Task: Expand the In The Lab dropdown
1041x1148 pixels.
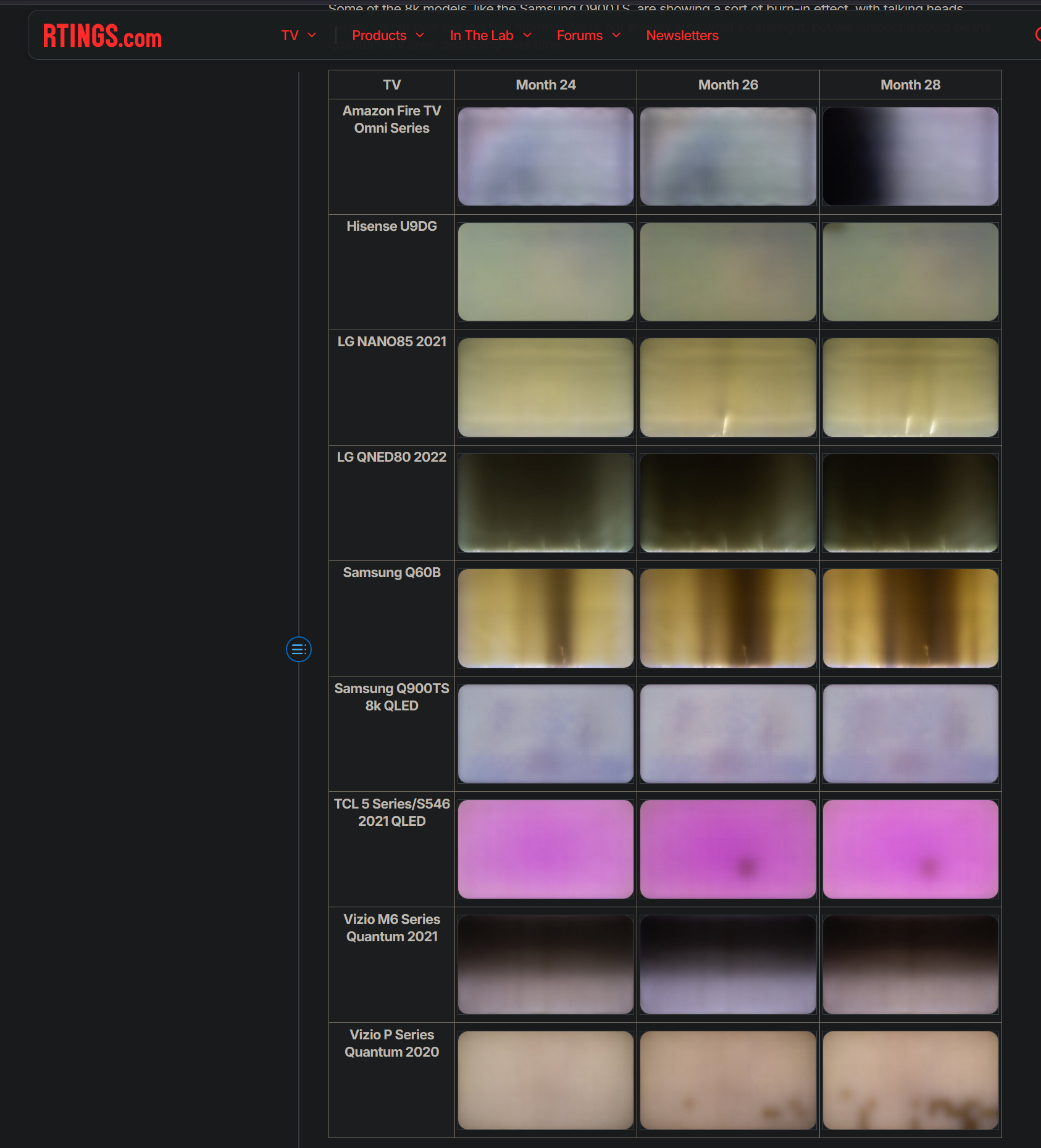Action: [490, 35]
